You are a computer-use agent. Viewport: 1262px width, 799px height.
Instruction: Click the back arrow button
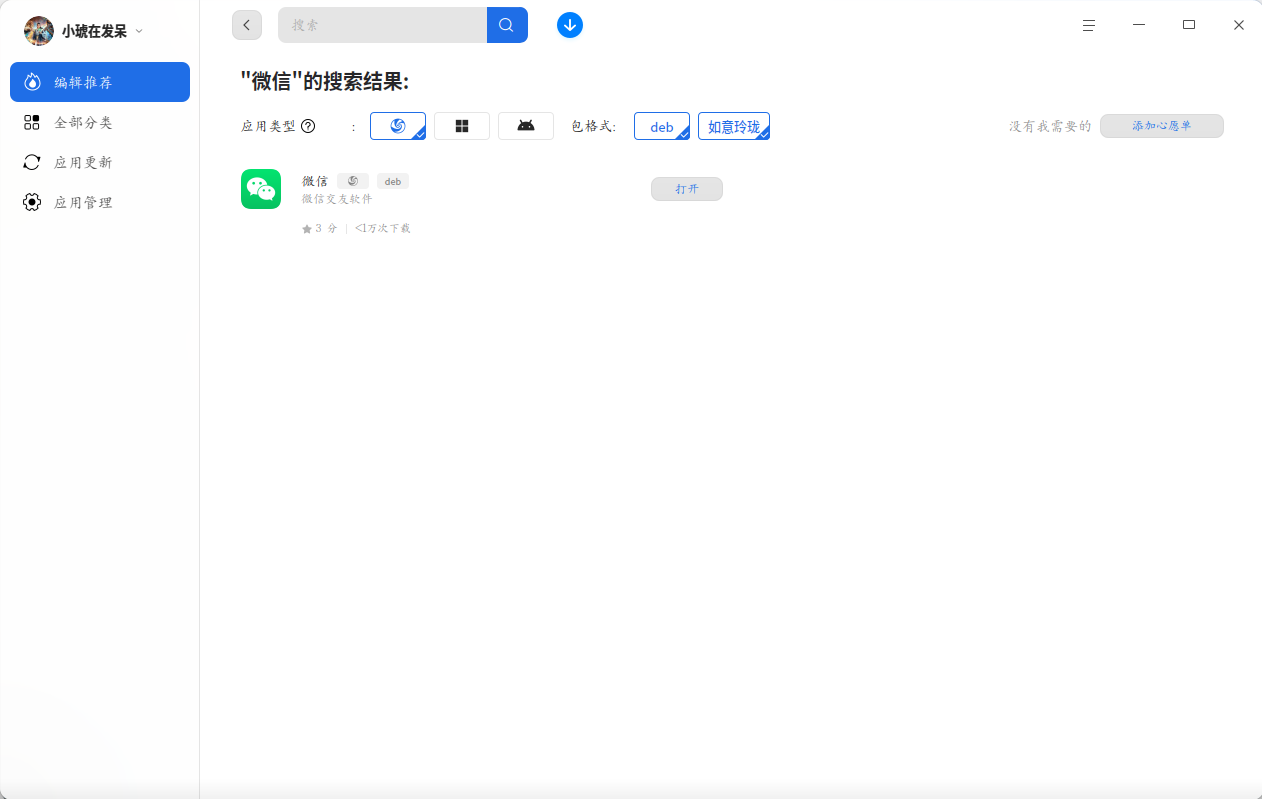pos(247,25)
